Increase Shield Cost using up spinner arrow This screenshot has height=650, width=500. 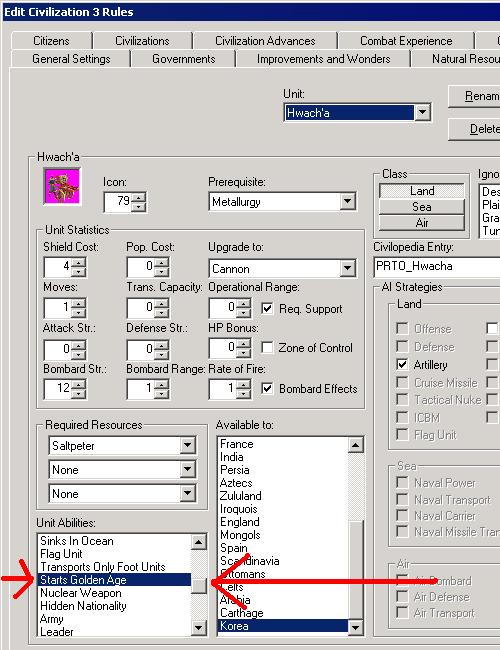(x=79, y=262)
